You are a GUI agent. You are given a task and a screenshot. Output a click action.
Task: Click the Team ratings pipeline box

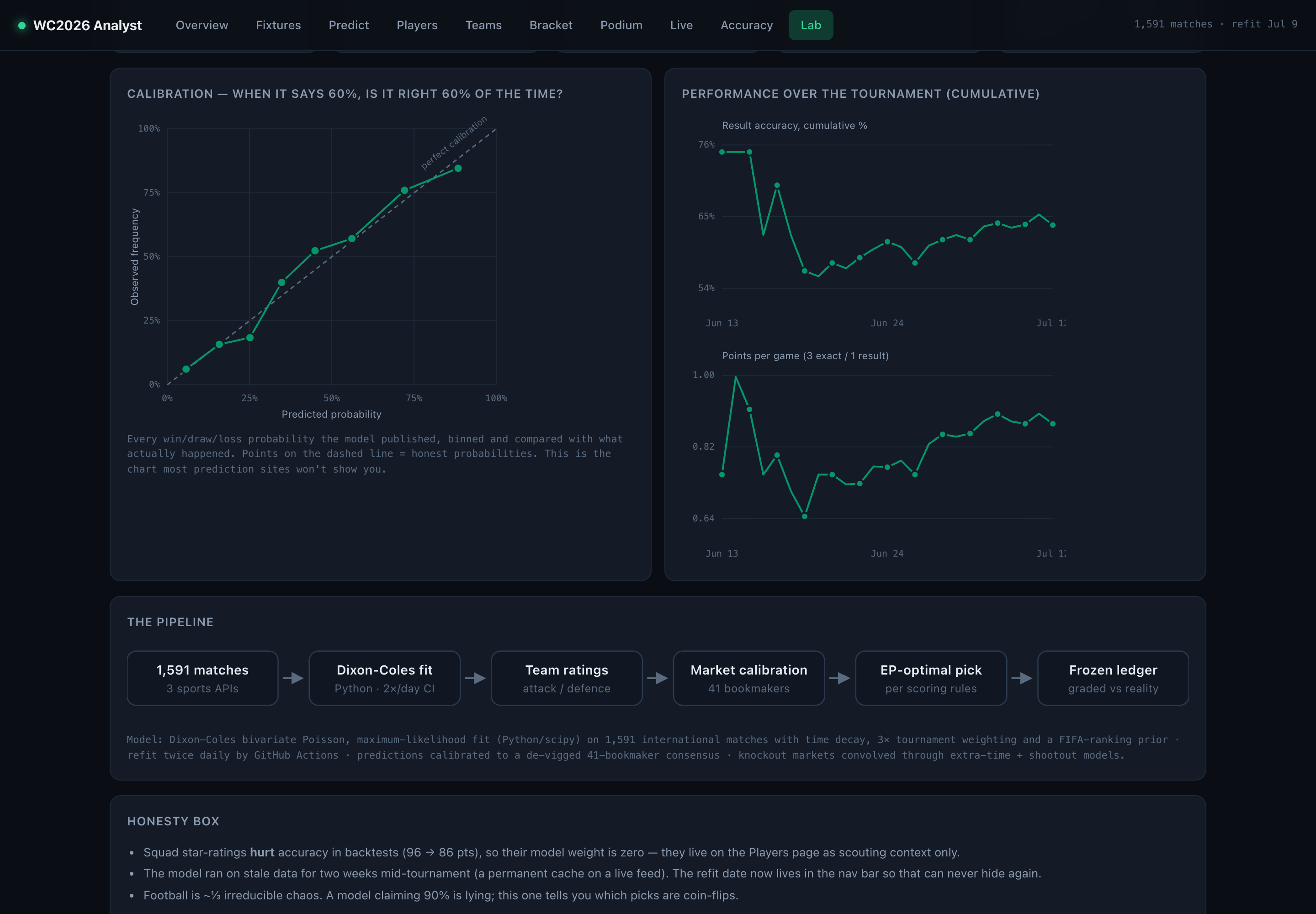567,678
